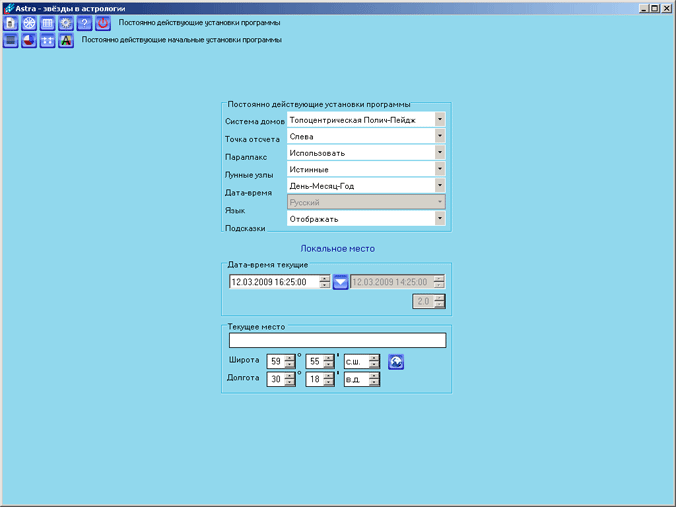Expand the Точка отсчета dropdown showing Слева
The image size is (676, 507).
[366, 136]
